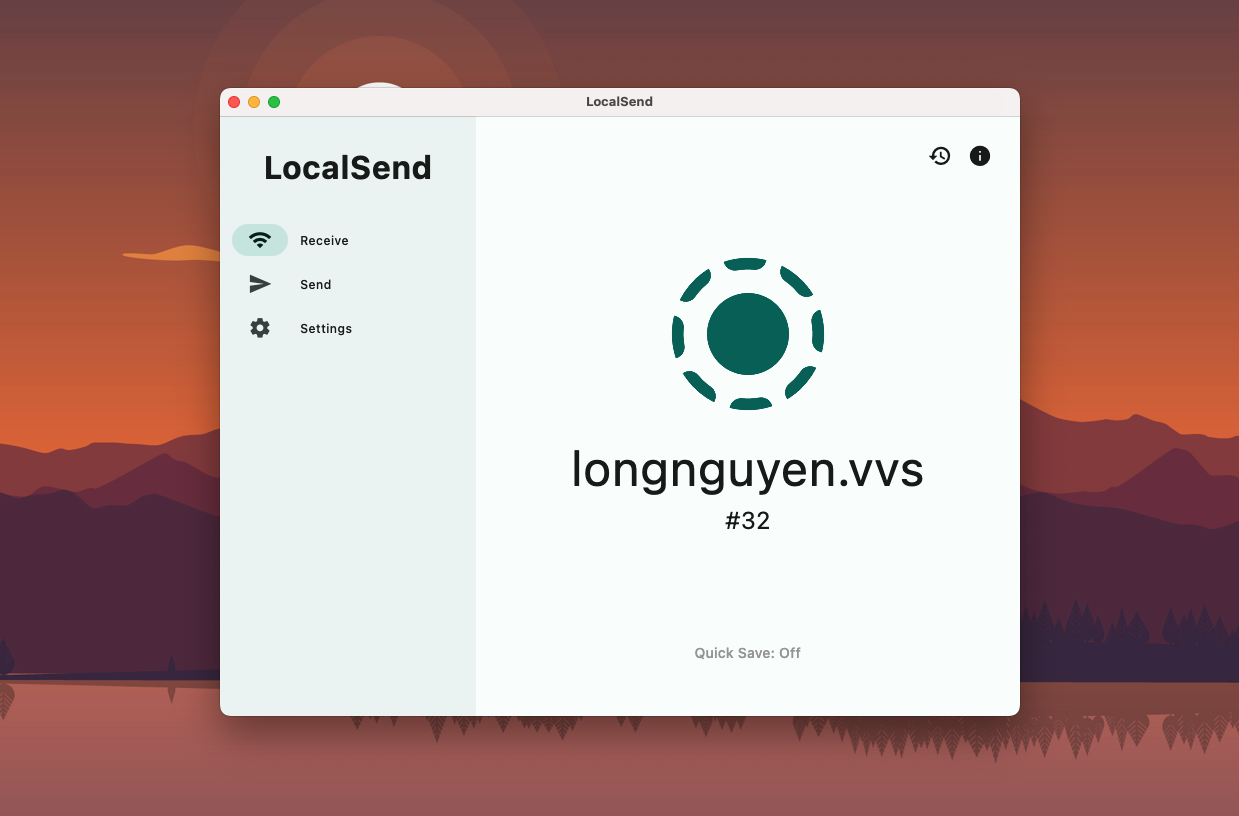Maximize the LocalSend window with green button
The image size is (1239, 816).
[x=274, y=102]
